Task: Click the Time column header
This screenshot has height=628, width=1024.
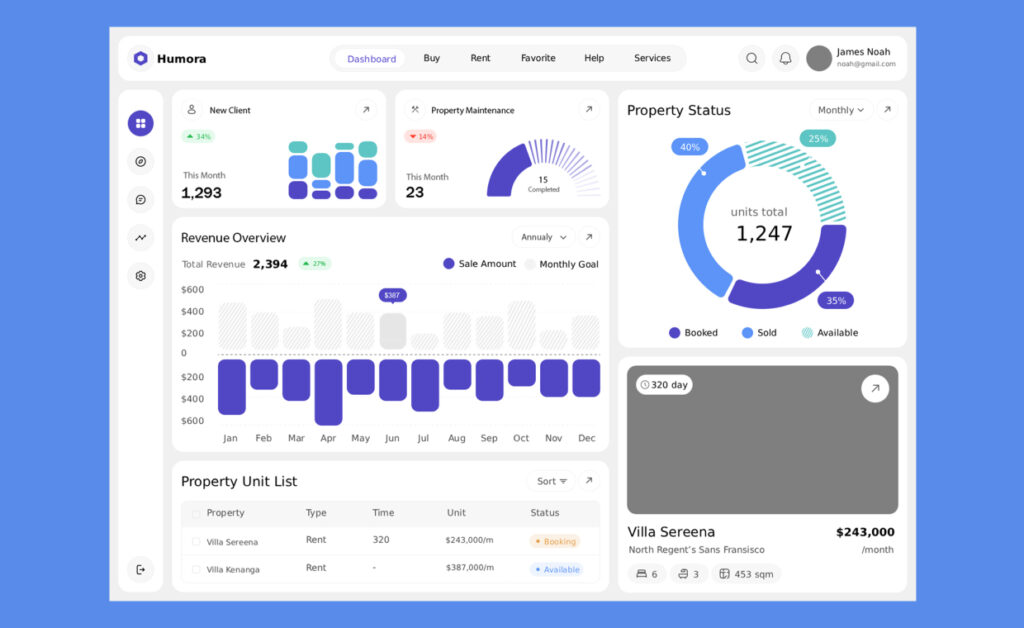Action: coord(383,513)
